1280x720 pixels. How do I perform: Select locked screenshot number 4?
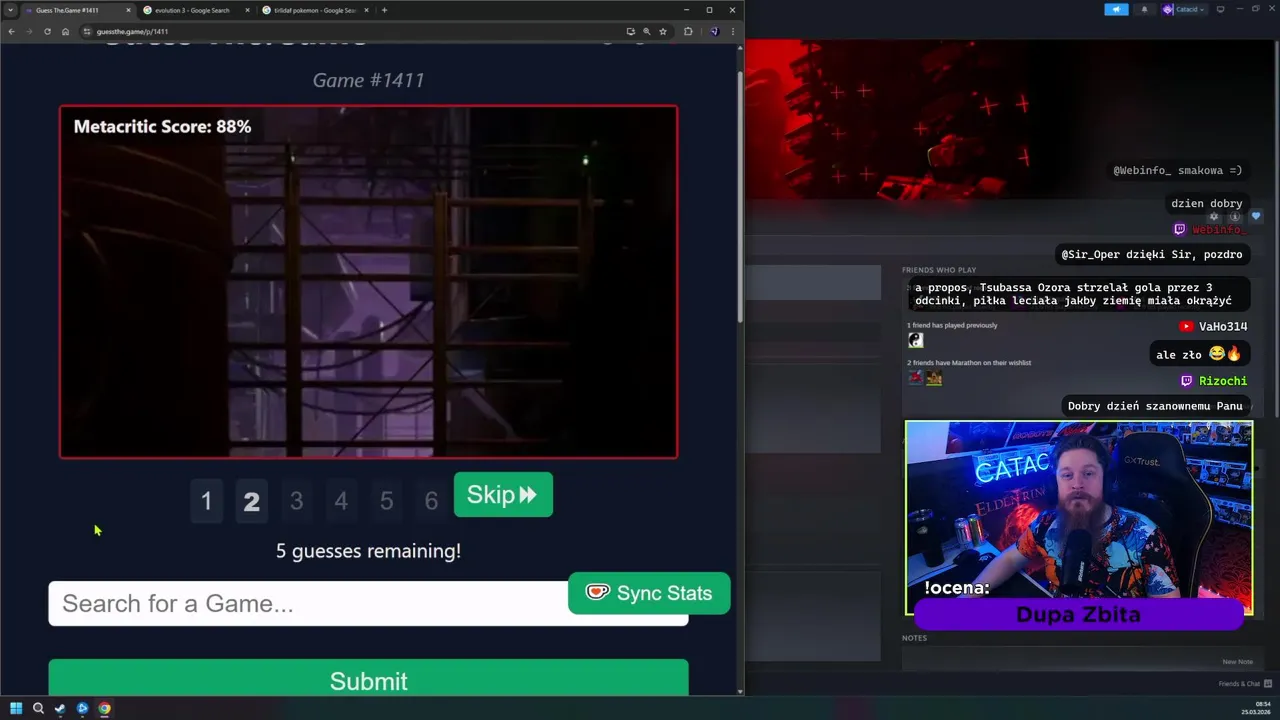tap(341, 500)
